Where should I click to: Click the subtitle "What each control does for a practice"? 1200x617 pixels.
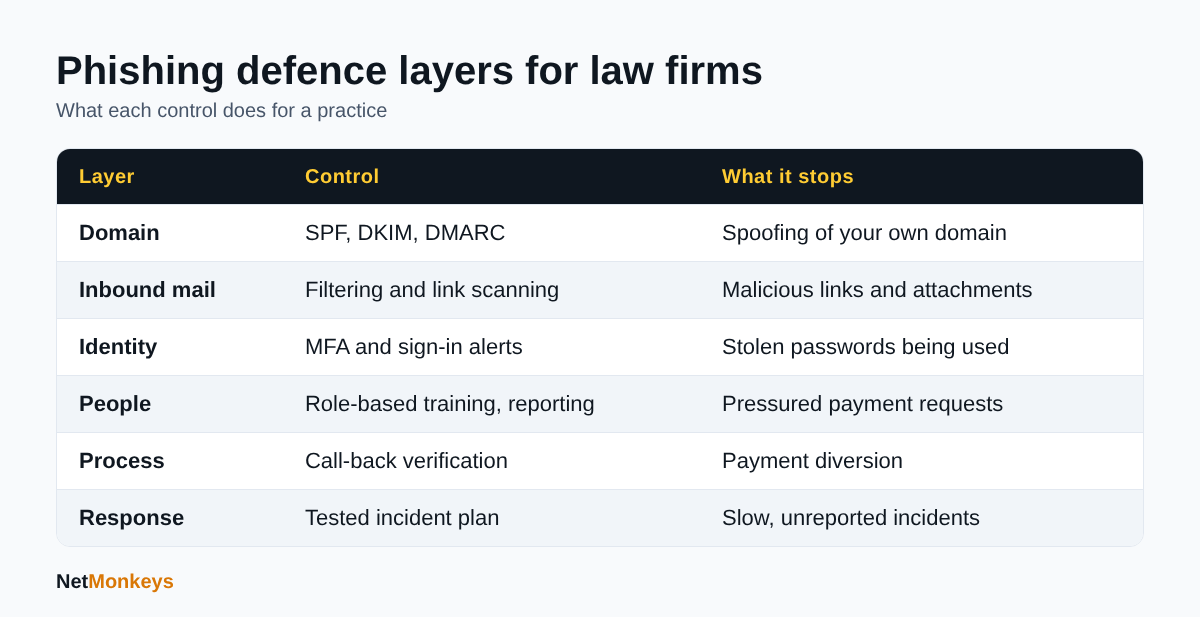click(221, 110)
